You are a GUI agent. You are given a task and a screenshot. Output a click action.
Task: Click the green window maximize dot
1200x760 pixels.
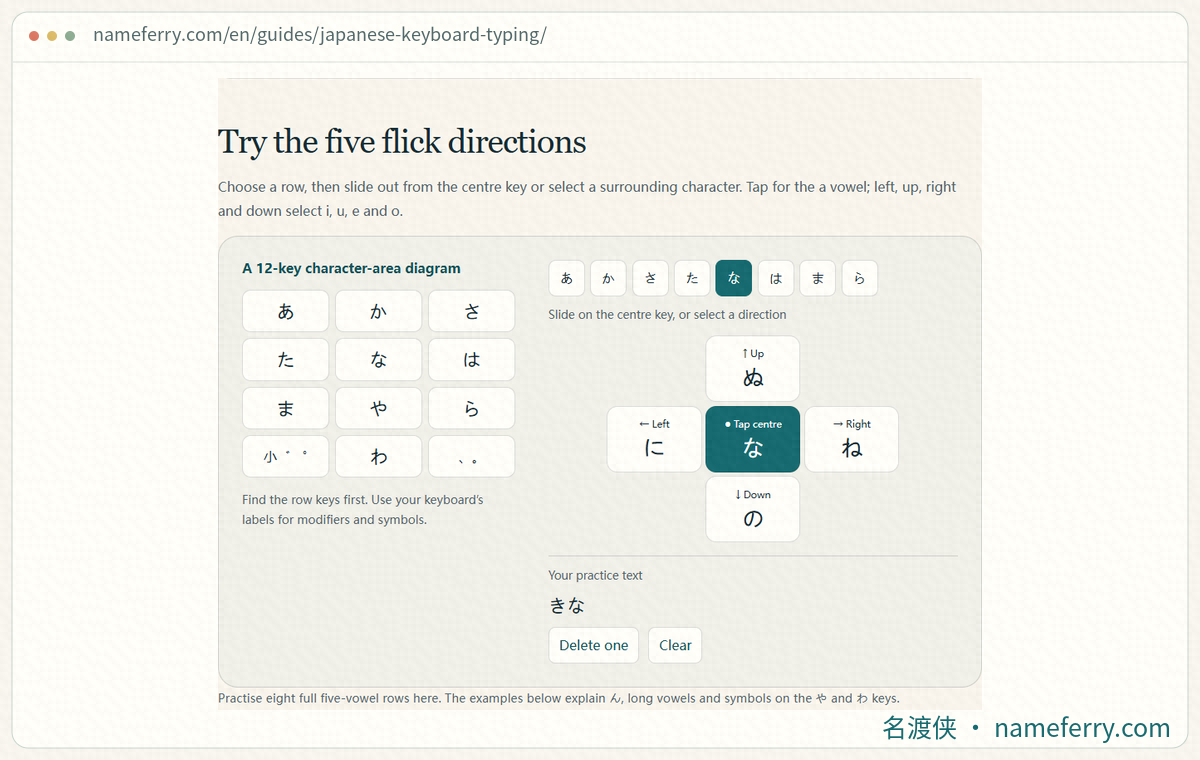[x=70, y=36]
